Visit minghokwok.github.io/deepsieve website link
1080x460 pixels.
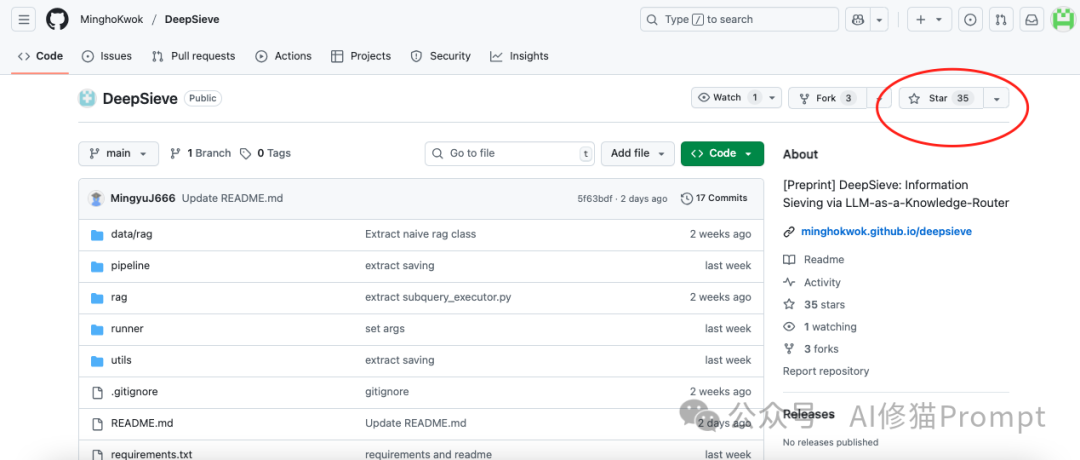[x=886, y=232]
